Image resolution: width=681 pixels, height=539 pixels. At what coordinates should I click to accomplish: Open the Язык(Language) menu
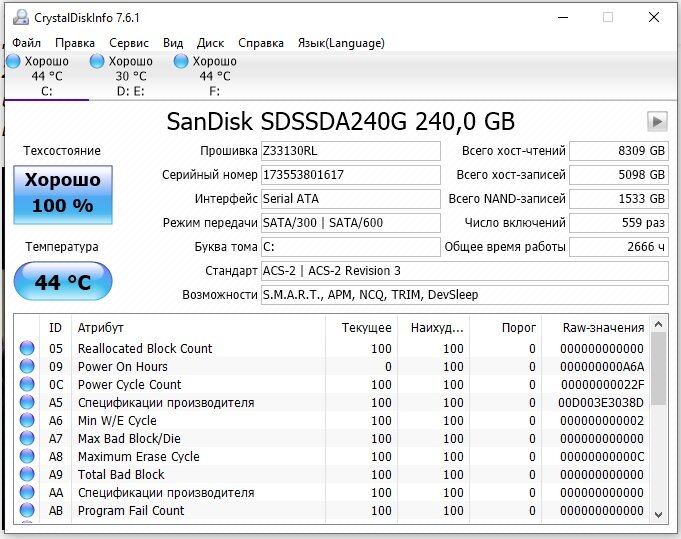341,43
